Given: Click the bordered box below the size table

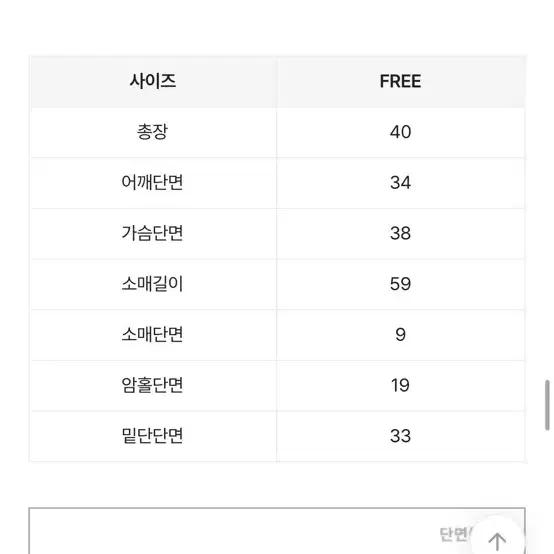Looking at the screenshot, I should [x=277, y=531].
